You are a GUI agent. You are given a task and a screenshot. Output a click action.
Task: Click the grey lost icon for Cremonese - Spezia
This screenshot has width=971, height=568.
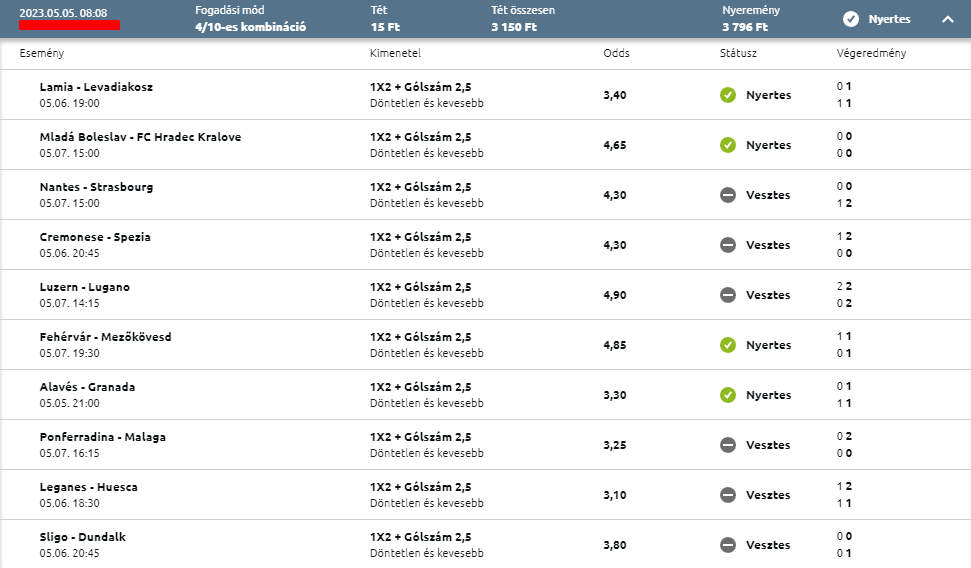tap(728, 245)
